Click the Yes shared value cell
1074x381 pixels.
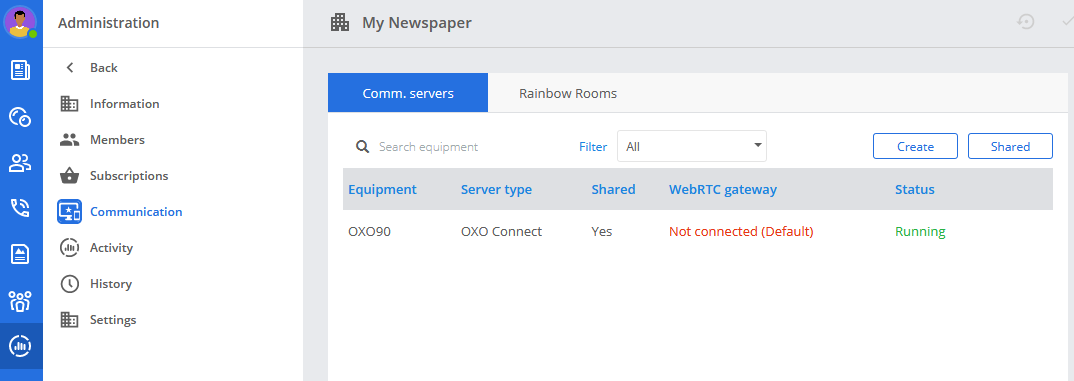pos(601,232)
